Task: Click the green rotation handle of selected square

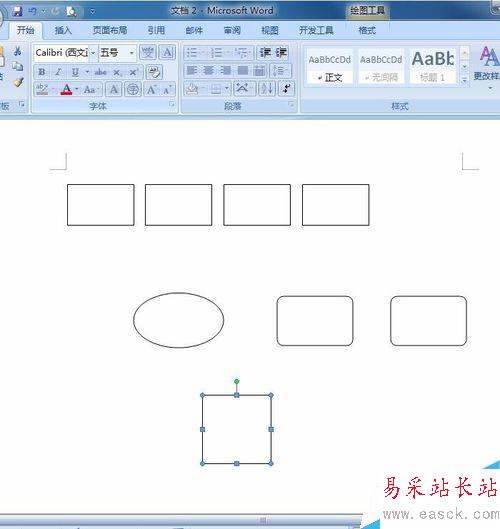Action: click(237, 382)
